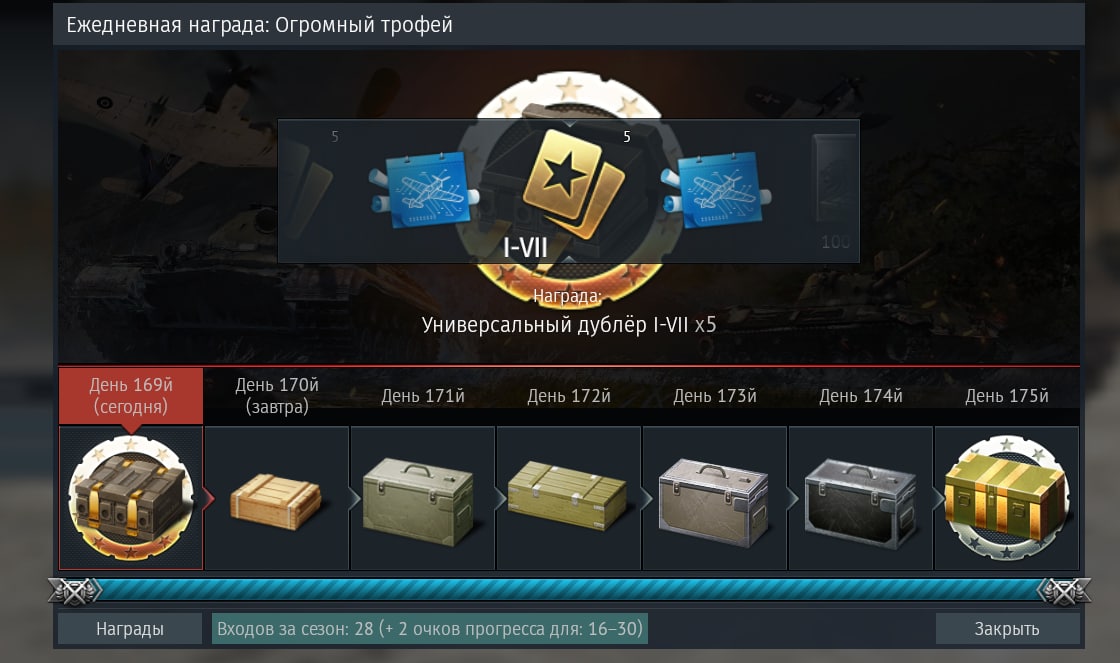Open the golden trophy chest for day 175
Screen dimensions: 1120x663
coord(1006,498)
